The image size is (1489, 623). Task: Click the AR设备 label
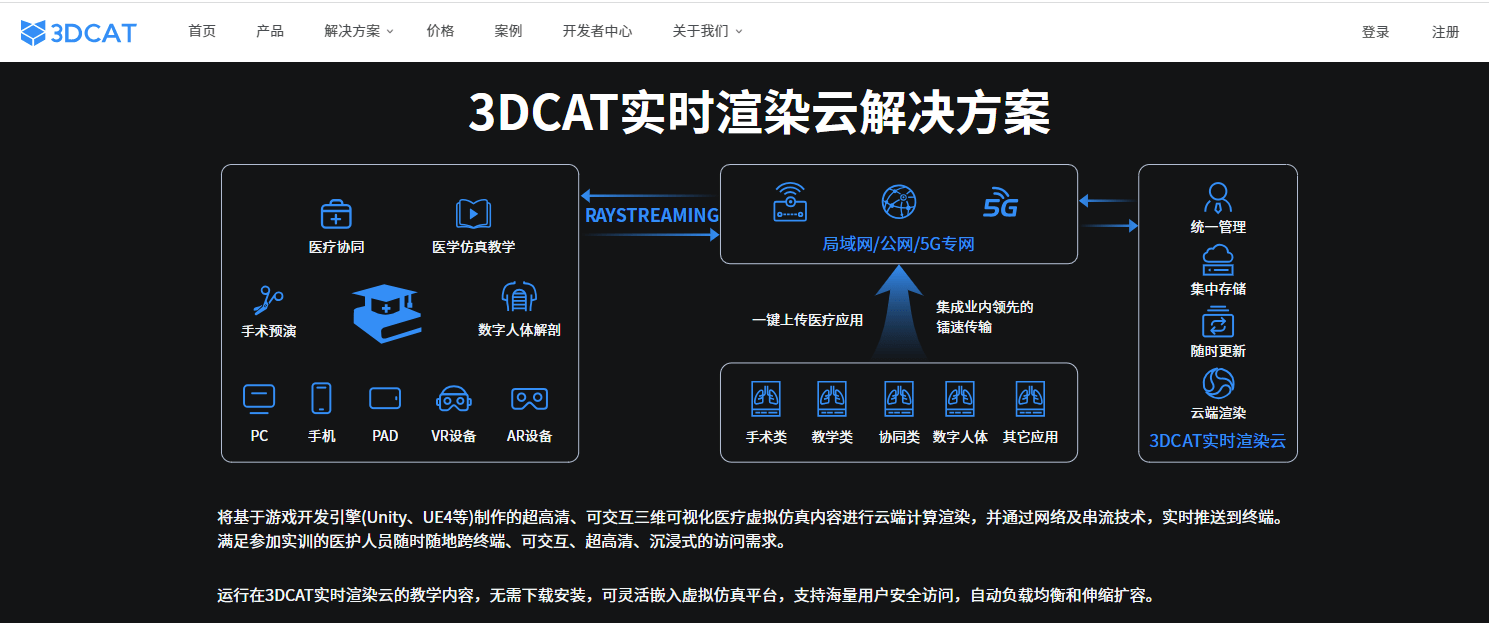[x=529, y=436]
